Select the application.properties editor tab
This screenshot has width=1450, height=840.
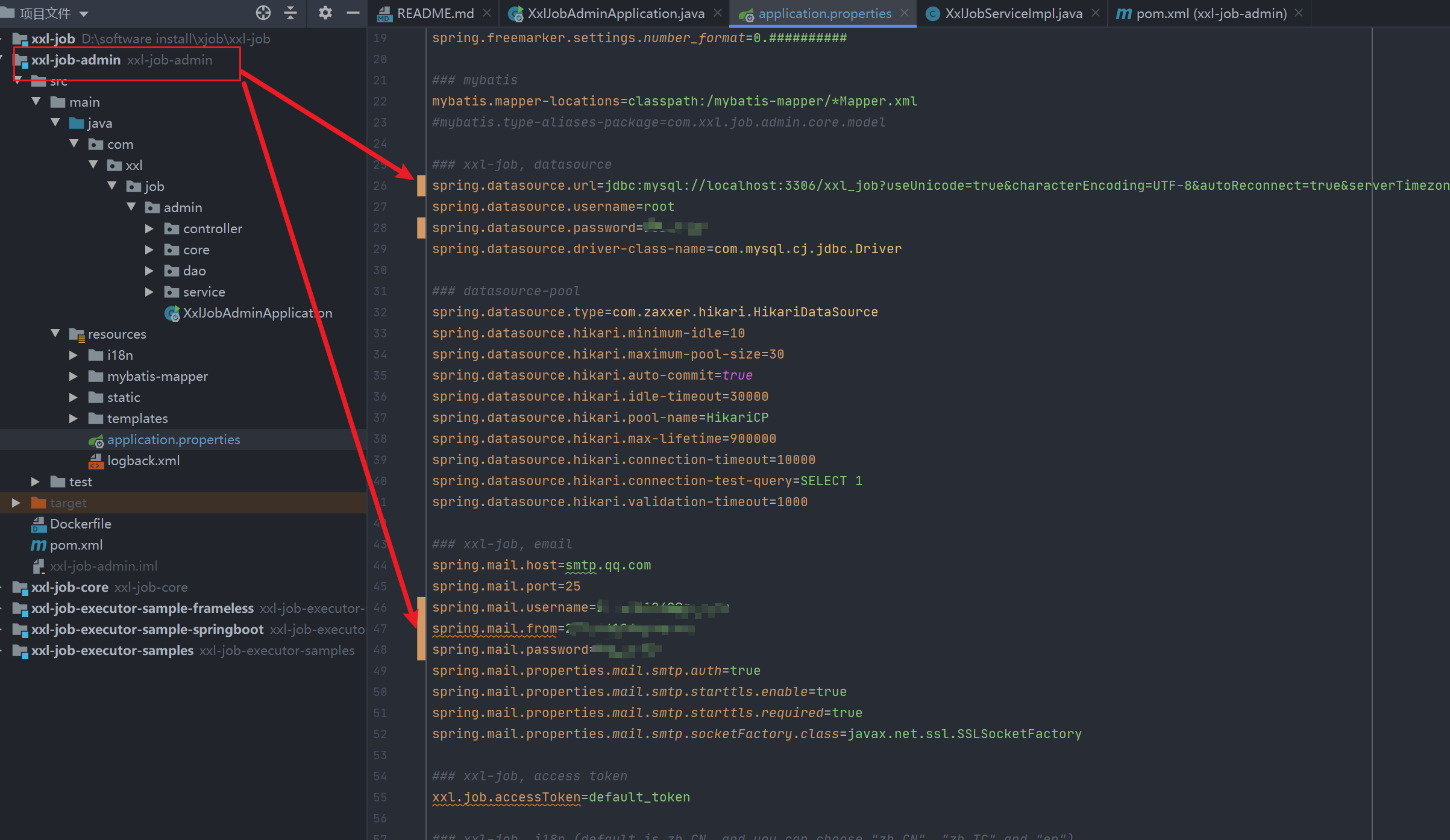pos(825,13)
